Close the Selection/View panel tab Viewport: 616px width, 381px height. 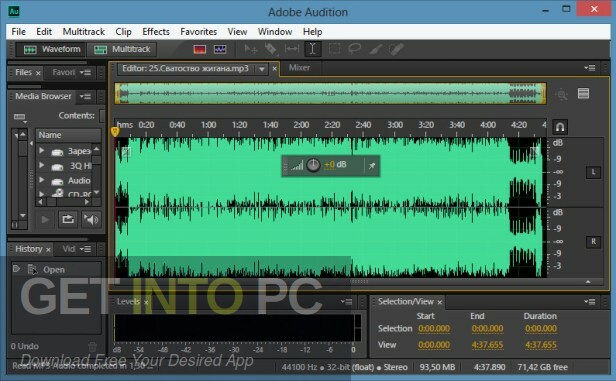[x=440, y=302]
